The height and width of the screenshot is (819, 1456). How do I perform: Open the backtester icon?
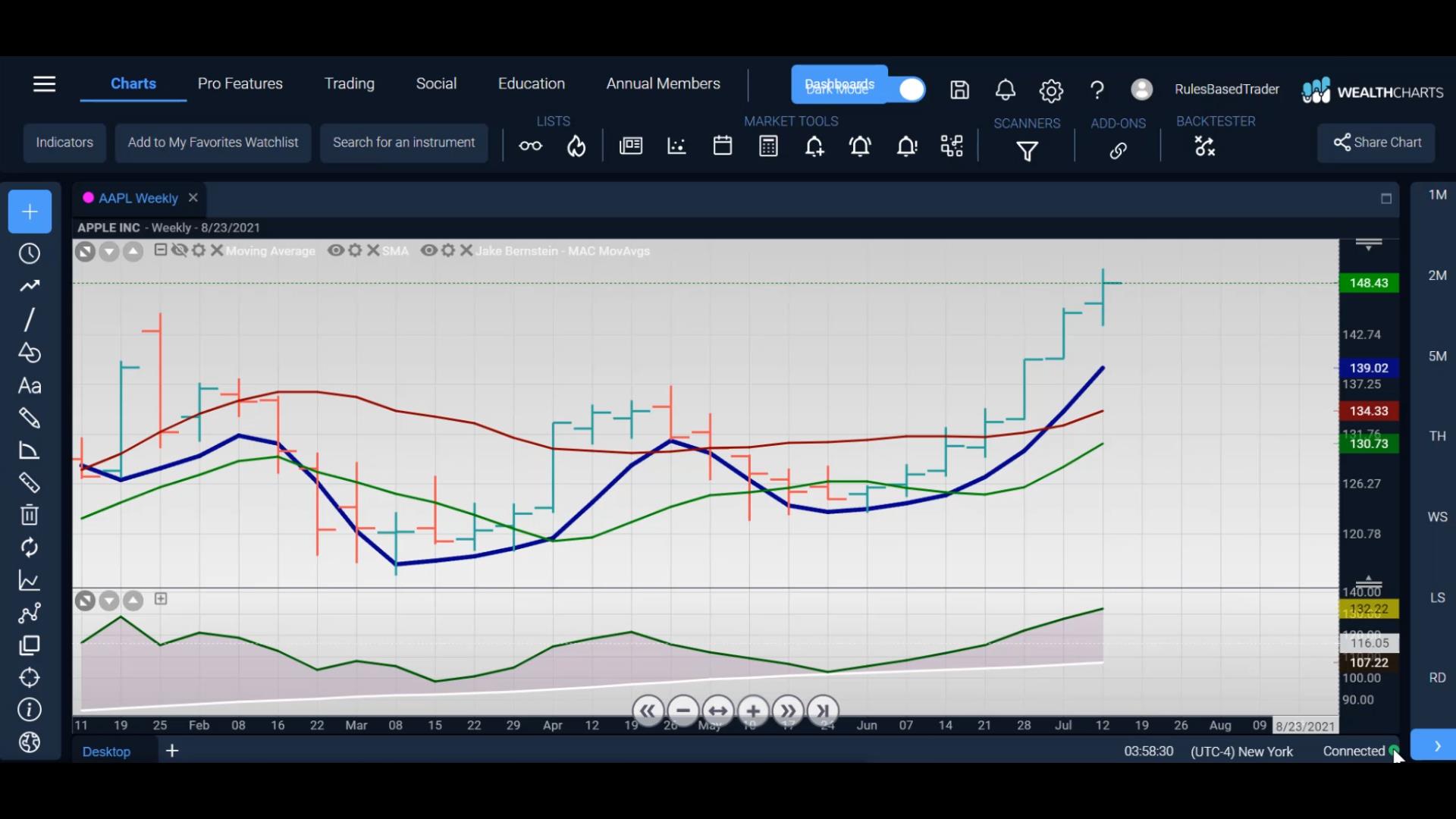[x=1204, y=146]
